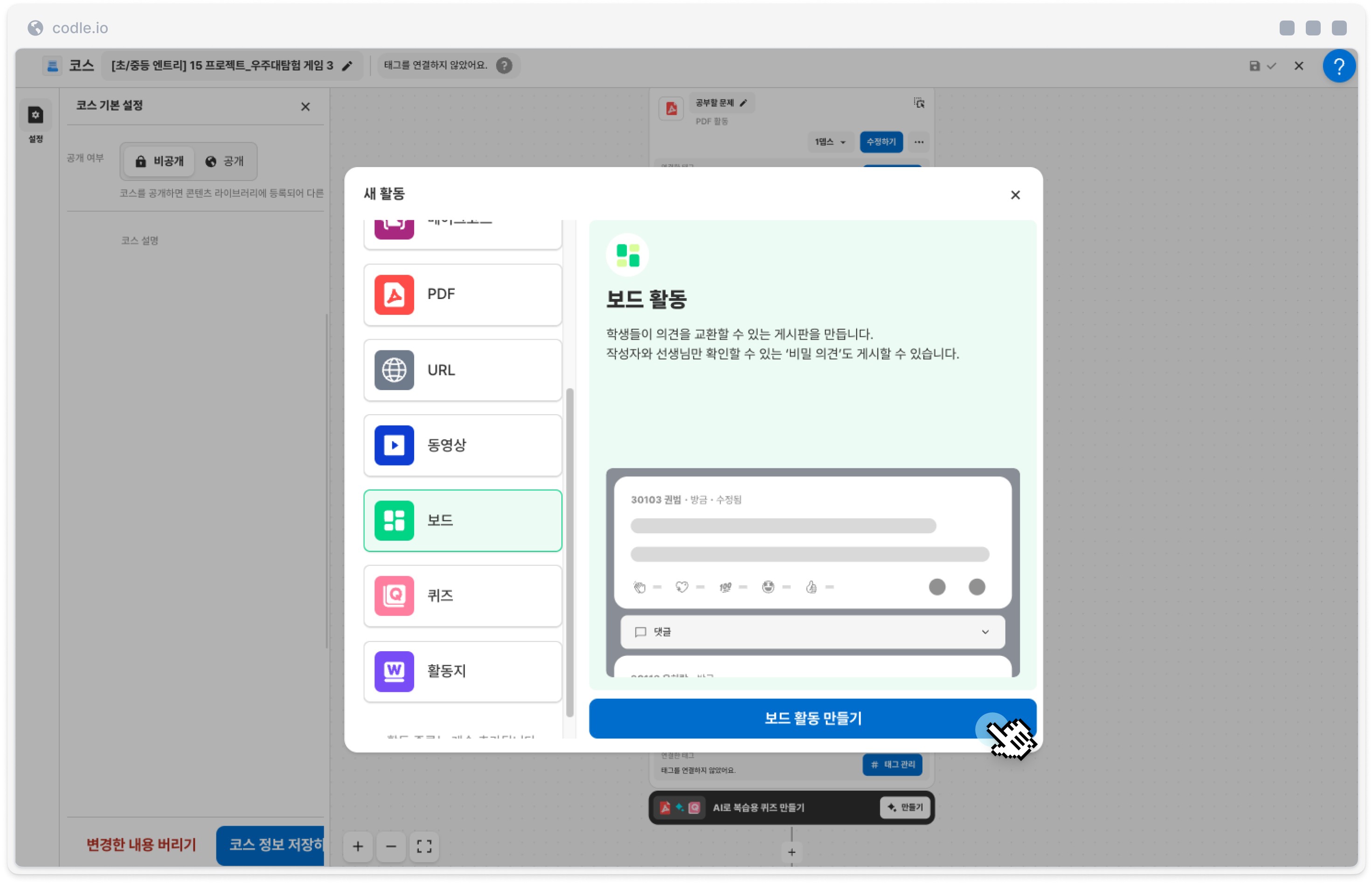Click 변경한 내용 버리기 discard link

pos(141,845)
